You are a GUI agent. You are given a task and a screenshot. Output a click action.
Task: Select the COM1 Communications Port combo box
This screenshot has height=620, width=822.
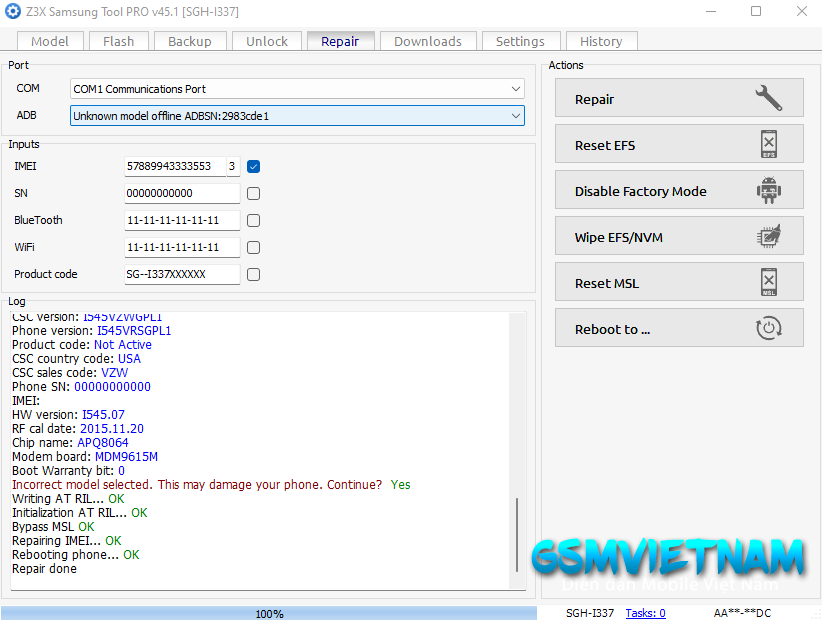click(297, 89)
